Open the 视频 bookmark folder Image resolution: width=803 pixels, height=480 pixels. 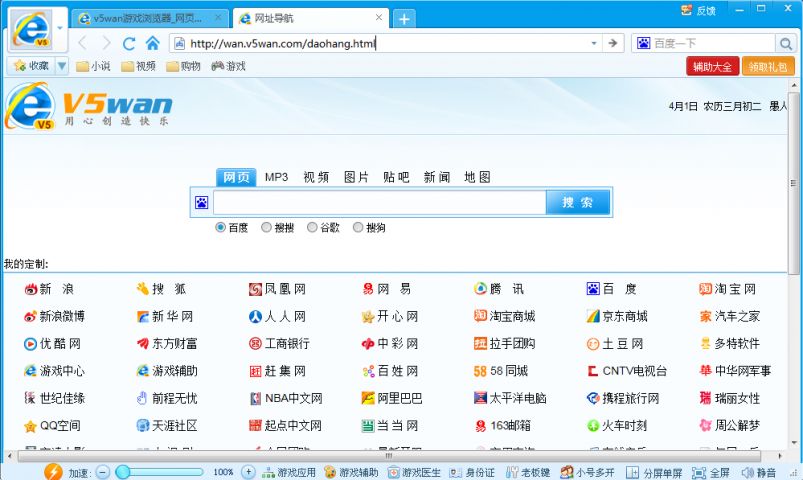pyautogui.click(x=138, y=66)
